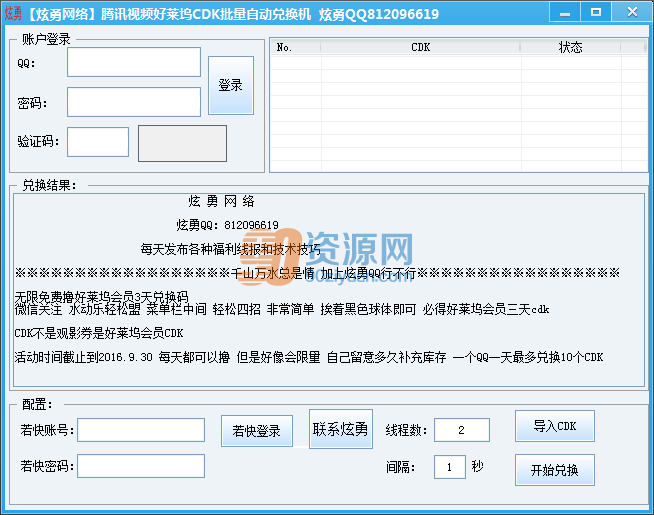Maximize the window
The image size is (654, 515).
[596, 12]
